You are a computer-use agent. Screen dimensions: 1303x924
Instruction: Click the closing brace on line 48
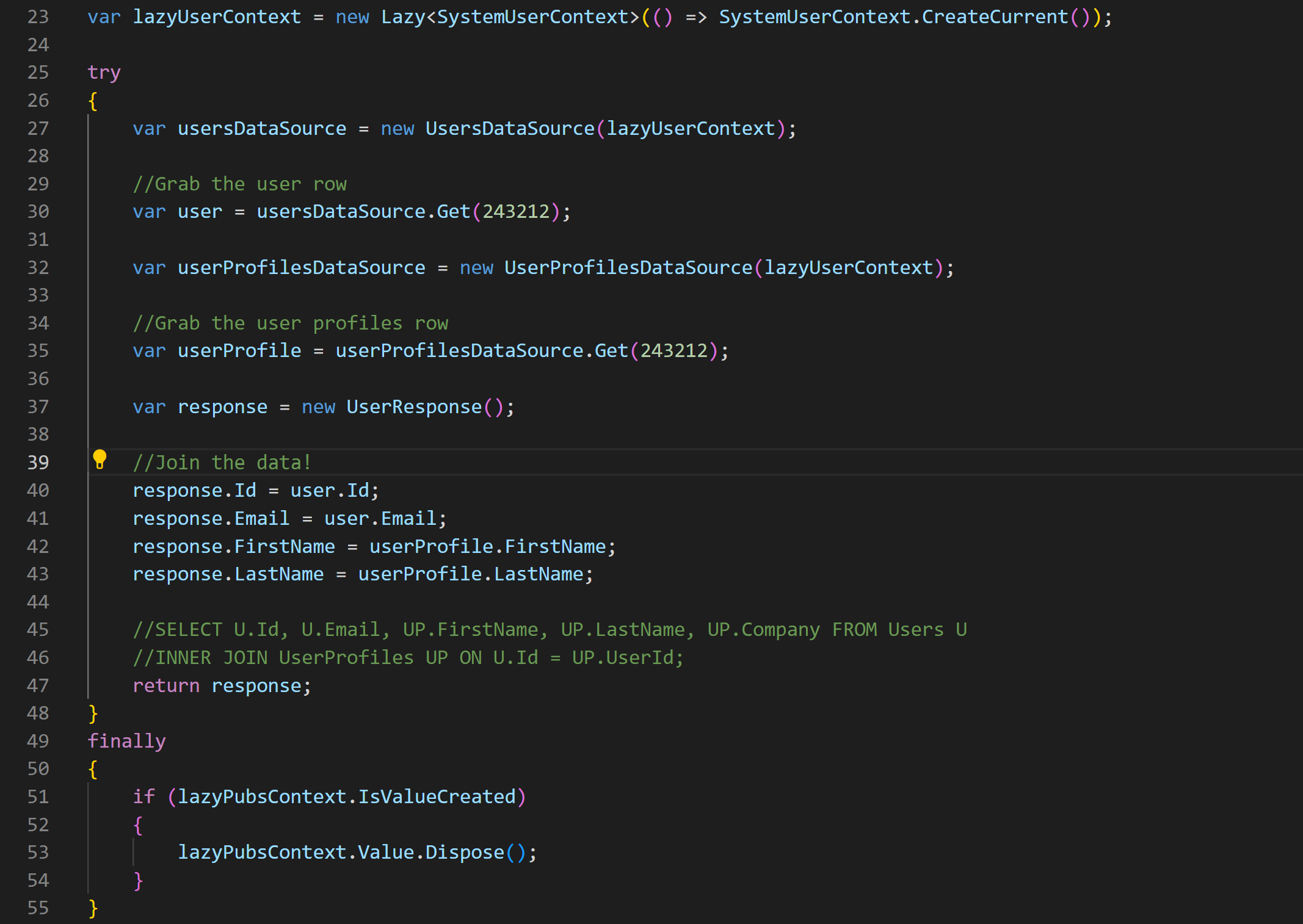point(93,713)
